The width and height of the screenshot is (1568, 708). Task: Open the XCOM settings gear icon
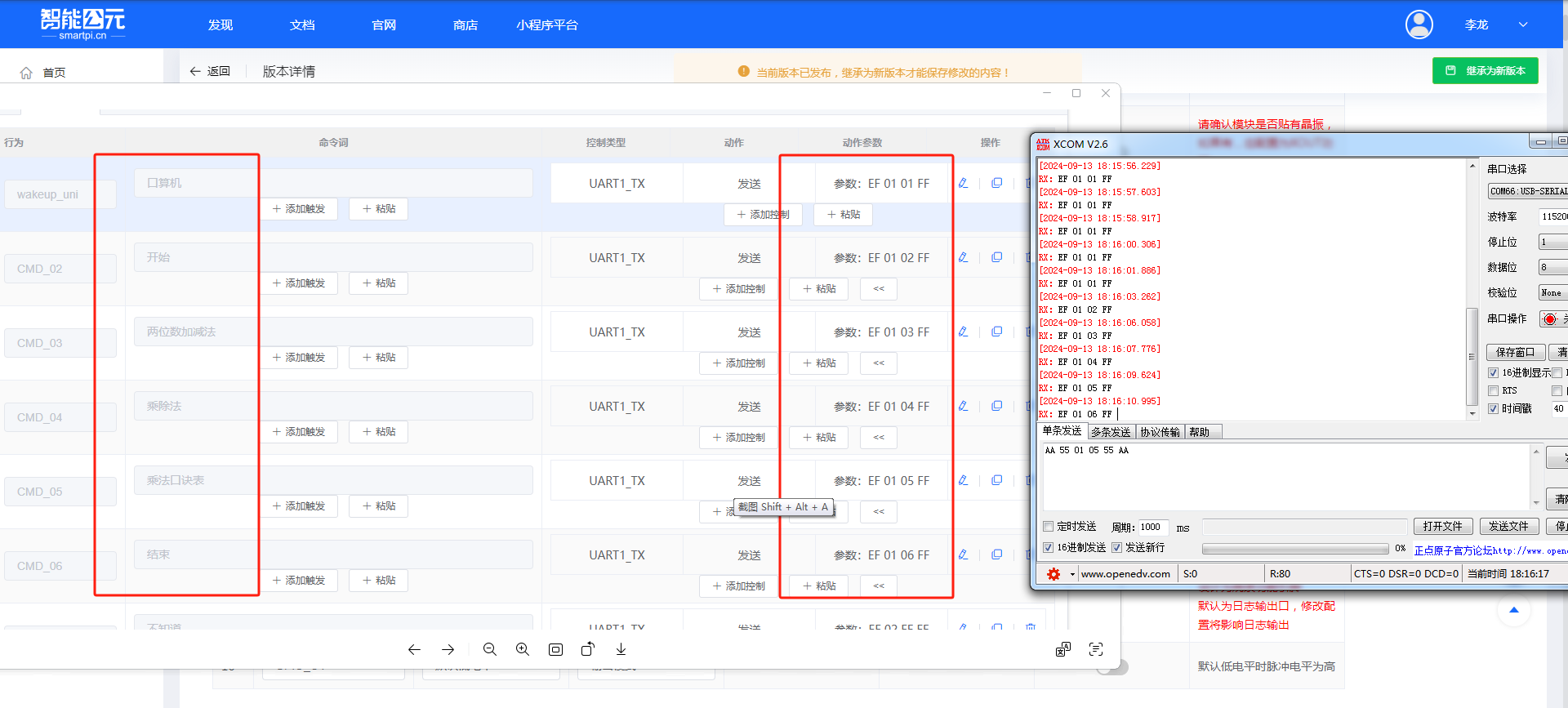[1053, 574]
